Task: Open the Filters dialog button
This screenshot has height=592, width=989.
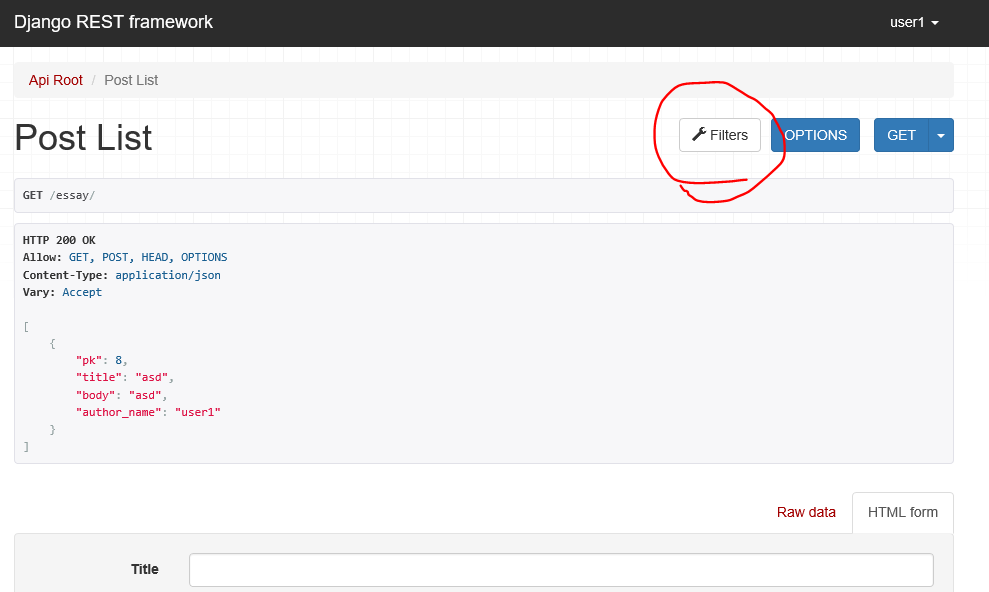Action: (x=720, y=135)
